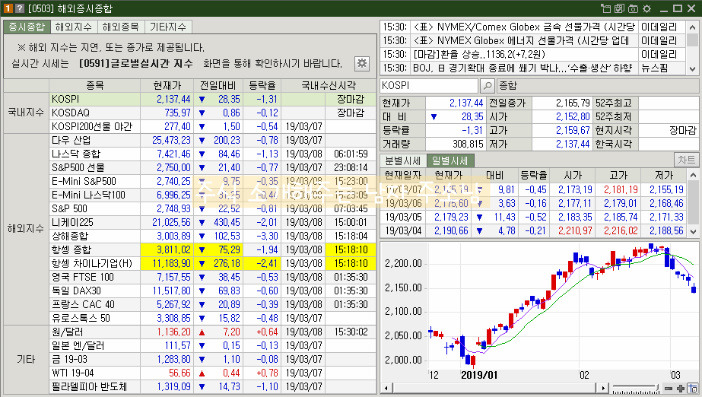Select the 다우 산업 row
The width and height of the screenshot is (702, 397).
click(x=213, y=141)
